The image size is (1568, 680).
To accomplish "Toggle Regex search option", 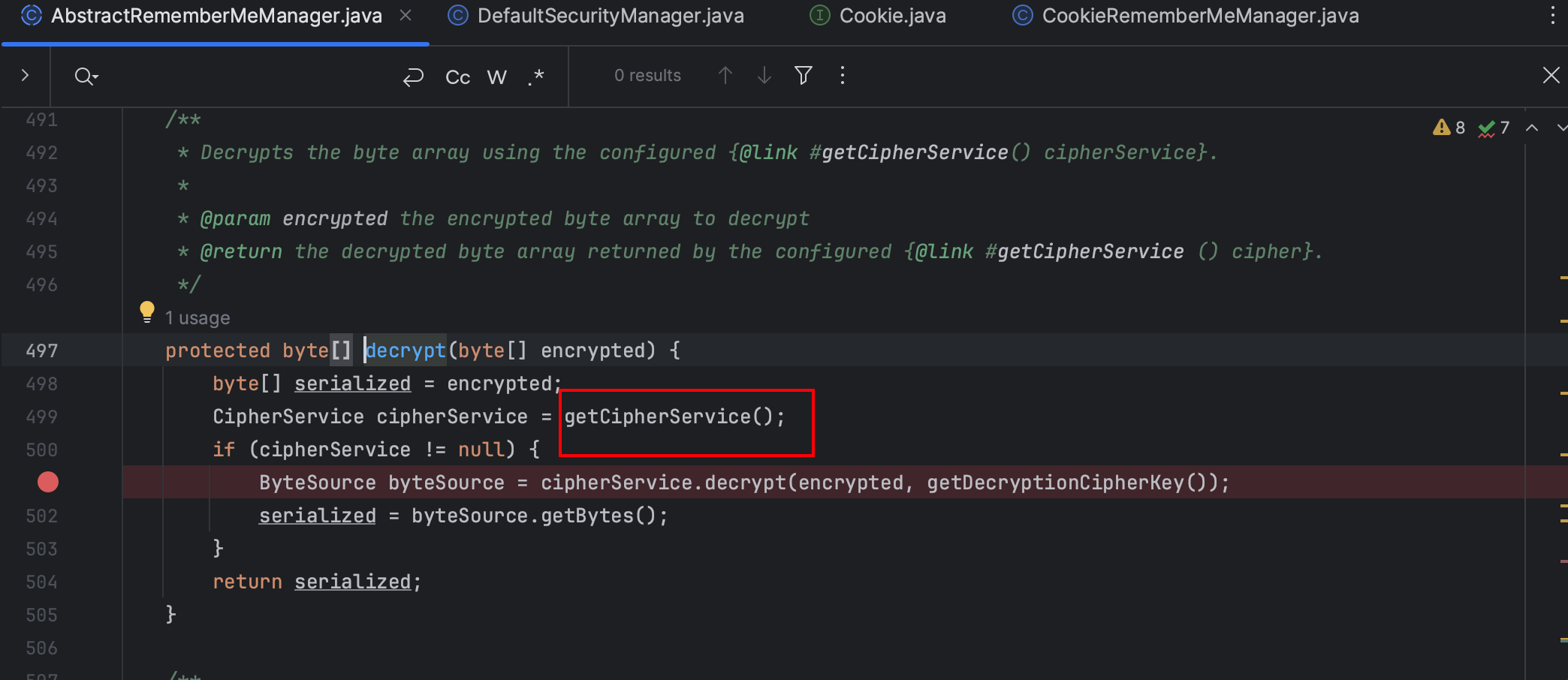I will point(536,77).
